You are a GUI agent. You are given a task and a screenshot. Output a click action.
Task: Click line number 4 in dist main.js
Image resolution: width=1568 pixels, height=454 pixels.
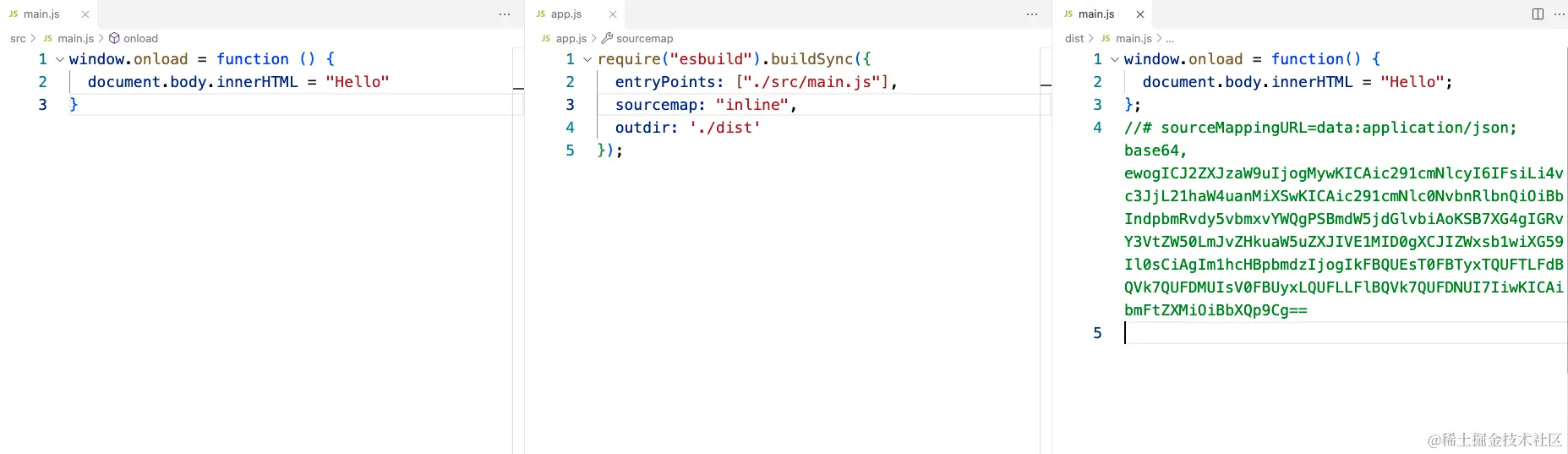(x=1097, y=128)
